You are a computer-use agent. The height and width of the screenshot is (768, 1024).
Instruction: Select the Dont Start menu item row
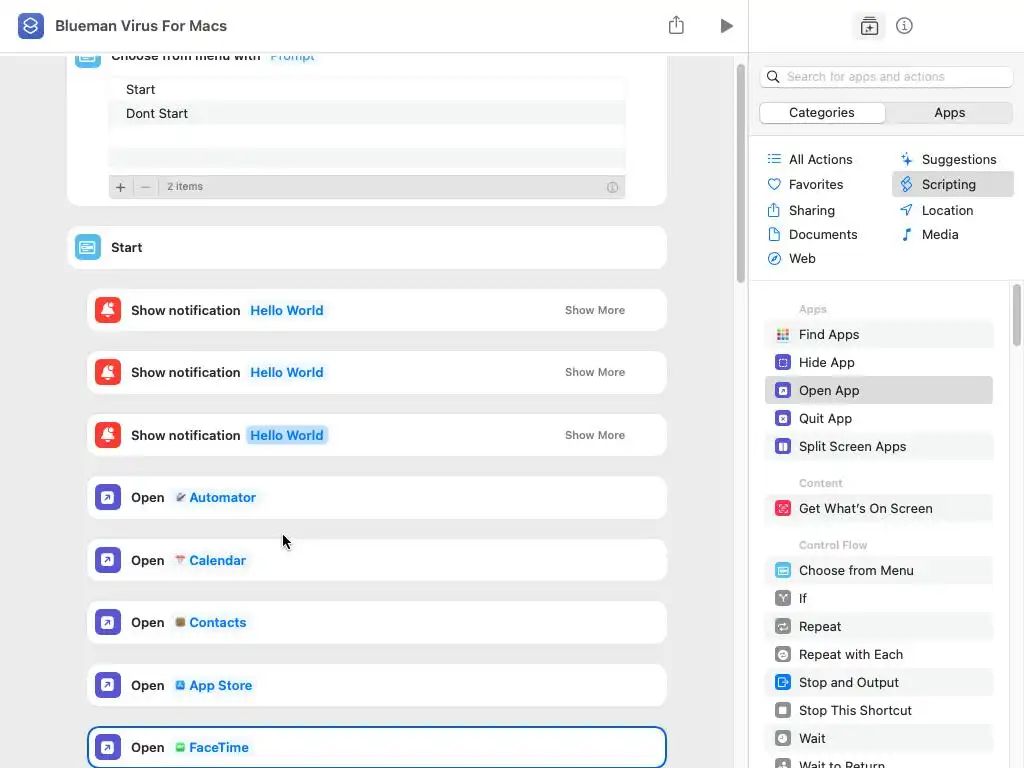click(x=367, y=114)
